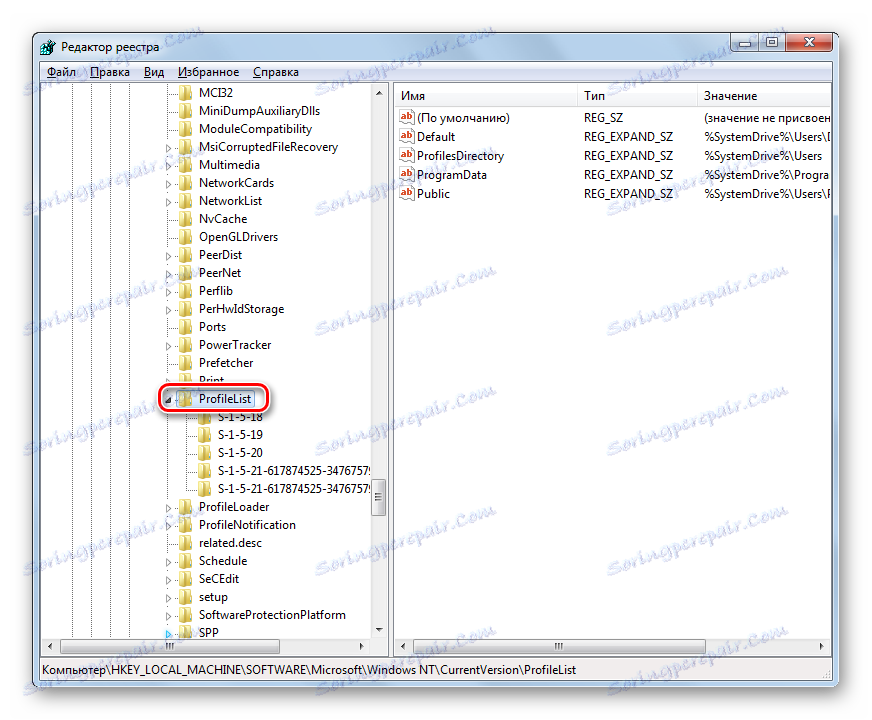
Task: Click the Registry Editor title bar icon
Action: click(48, 47)
